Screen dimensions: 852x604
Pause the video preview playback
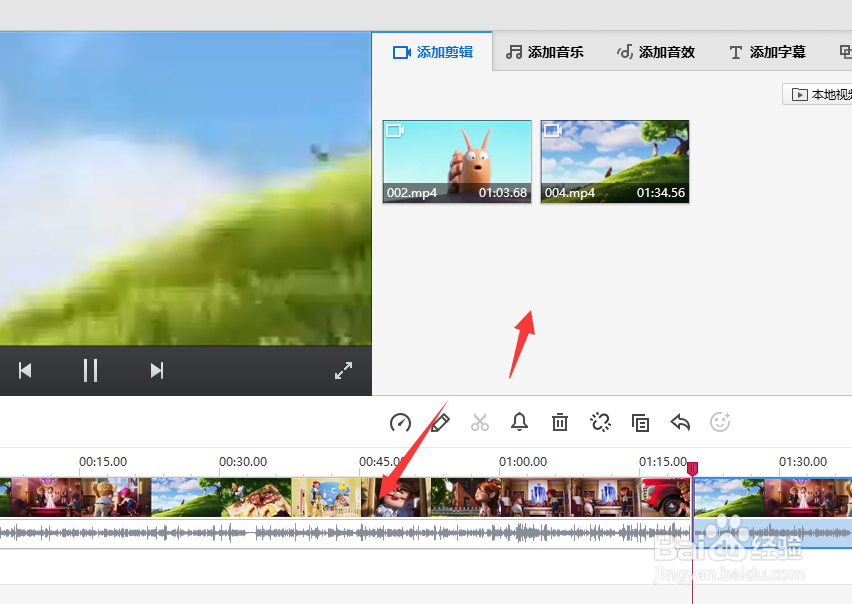90,370
